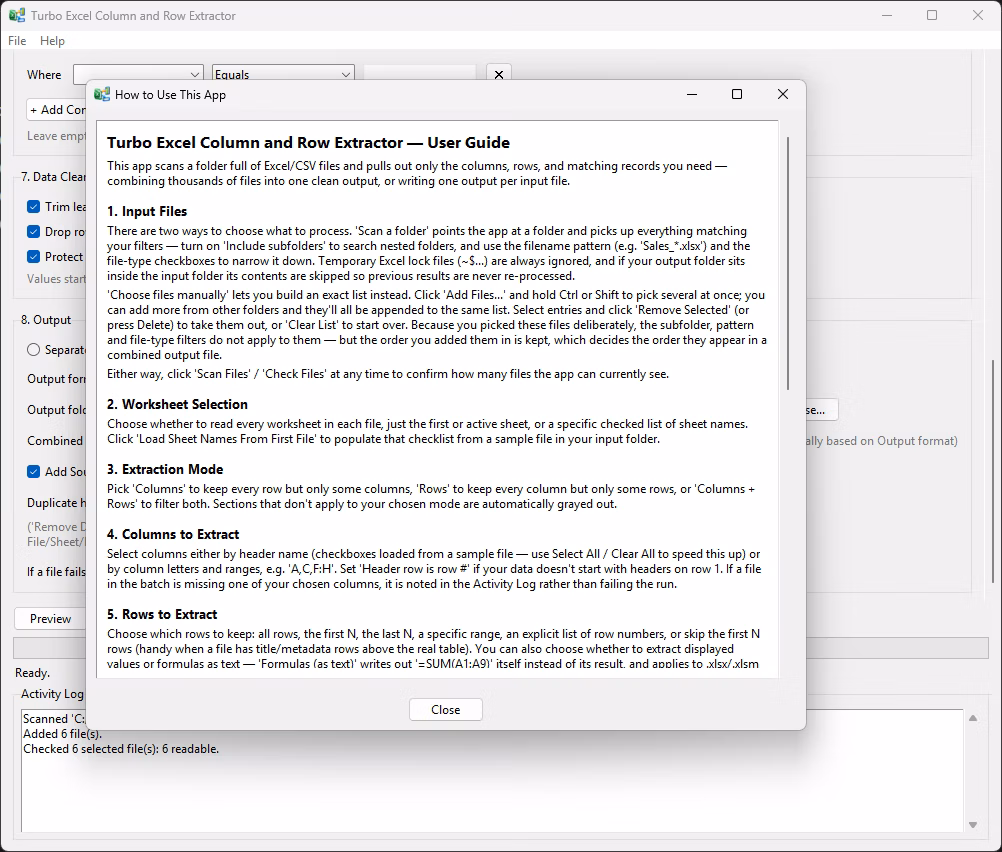Remove the Where condition with the X button
This screenshot has width=1002, height=852.
(x=499, y=74)
